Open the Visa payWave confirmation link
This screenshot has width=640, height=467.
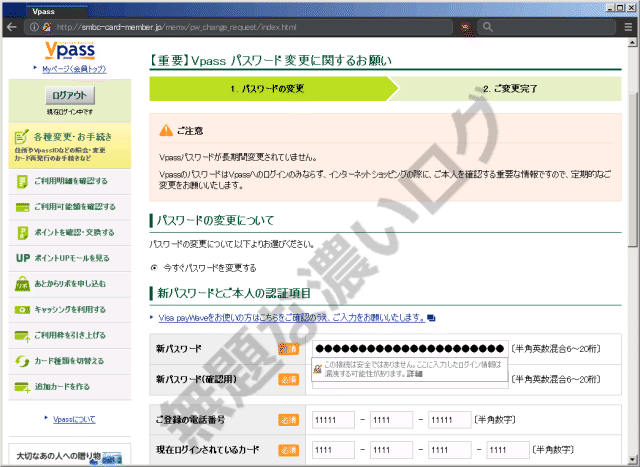click(x=292, y=318)
